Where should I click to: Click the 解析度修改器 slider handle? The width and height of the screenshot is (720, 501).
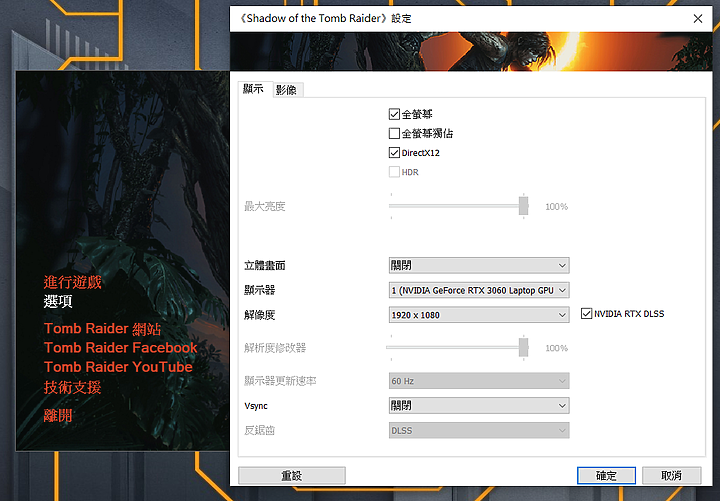click(523, 347)
